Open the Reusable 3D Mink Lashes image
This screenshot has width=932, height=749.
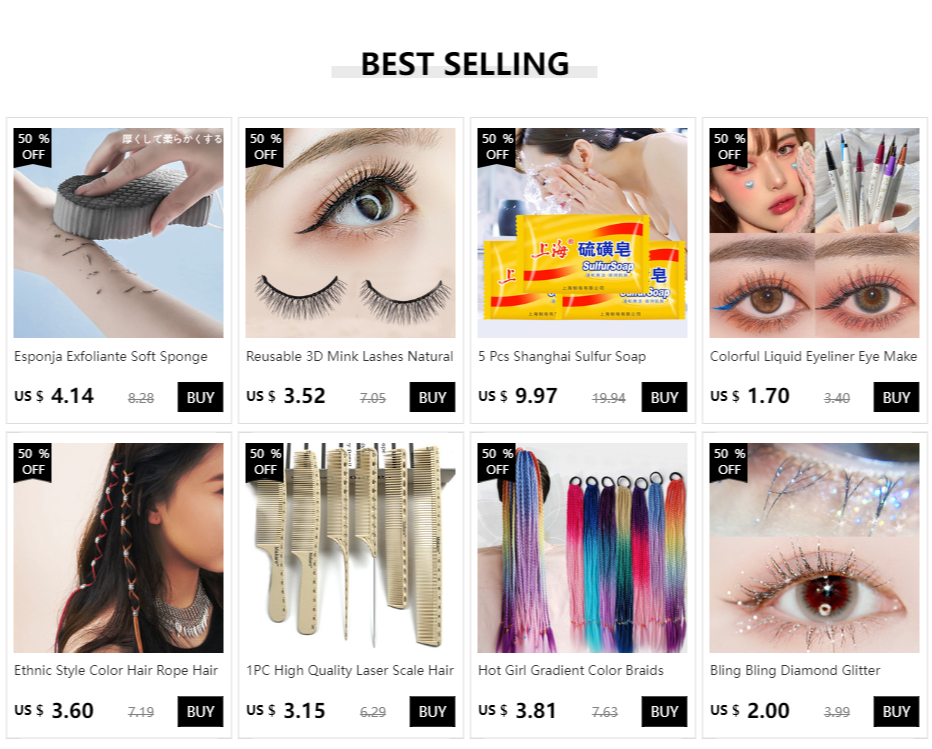tap(350, 233)
